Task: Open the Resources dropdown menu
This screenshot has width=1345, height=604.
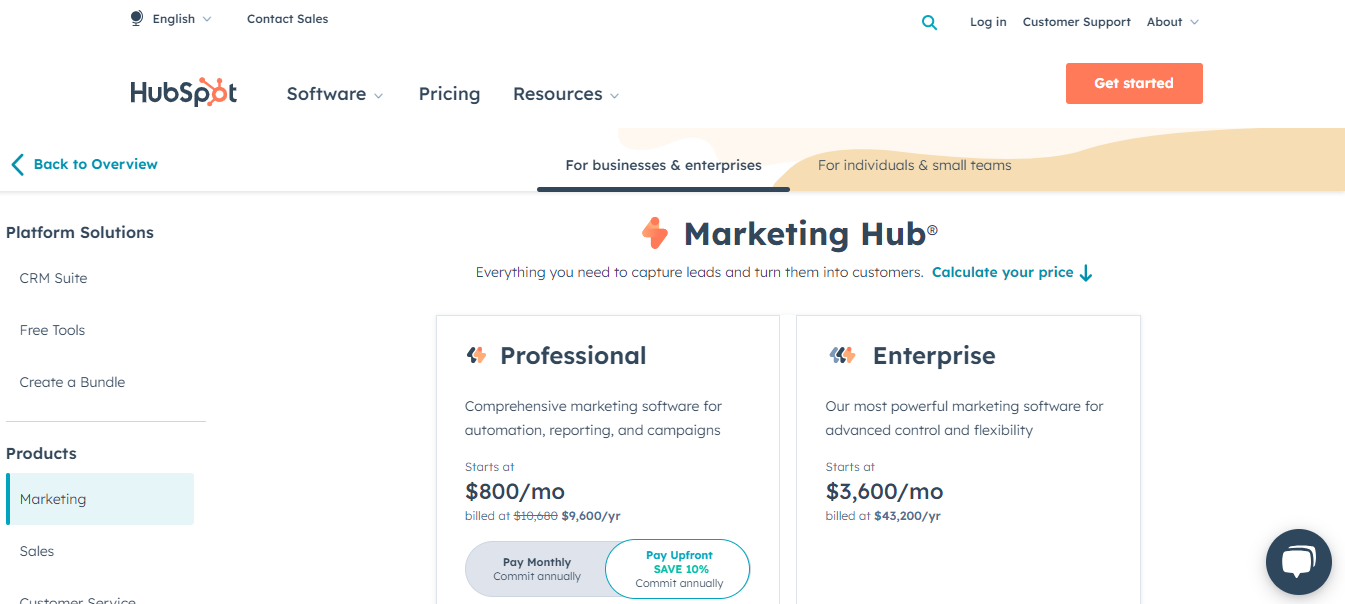Action: pyautogui.click(x=566, y=94)
